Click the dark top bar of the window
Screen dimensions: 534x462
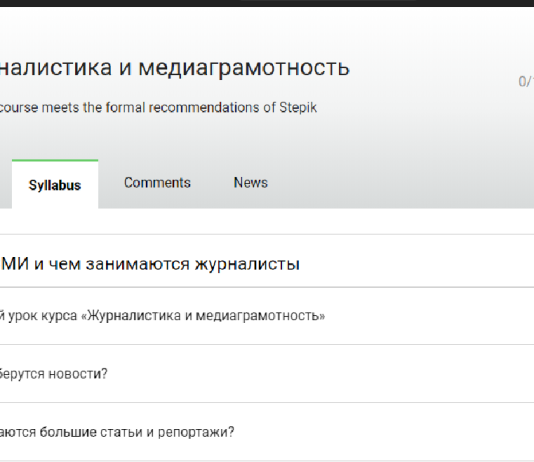click(x=267, y=3)
